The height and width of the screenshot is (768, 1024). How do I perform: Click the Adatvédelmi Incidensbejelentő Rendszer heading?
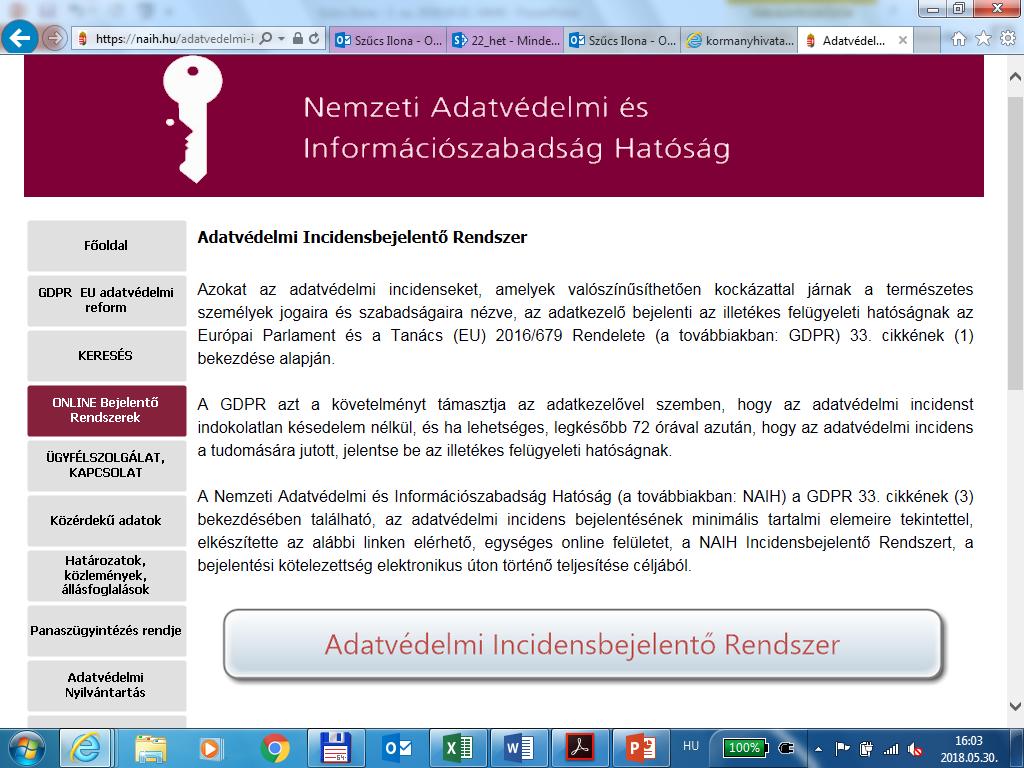362,237
